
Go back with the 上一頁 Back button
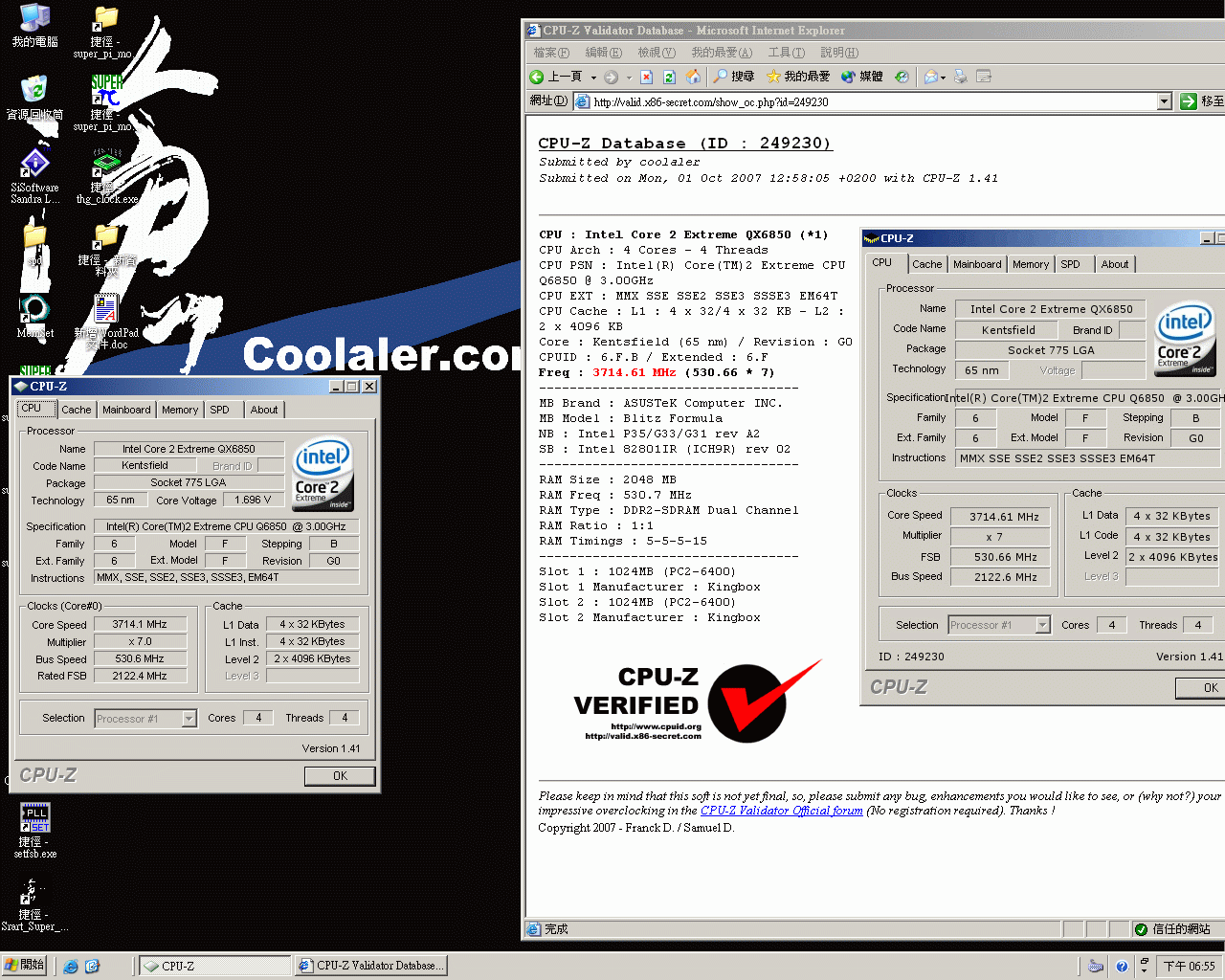click(556, 77)
